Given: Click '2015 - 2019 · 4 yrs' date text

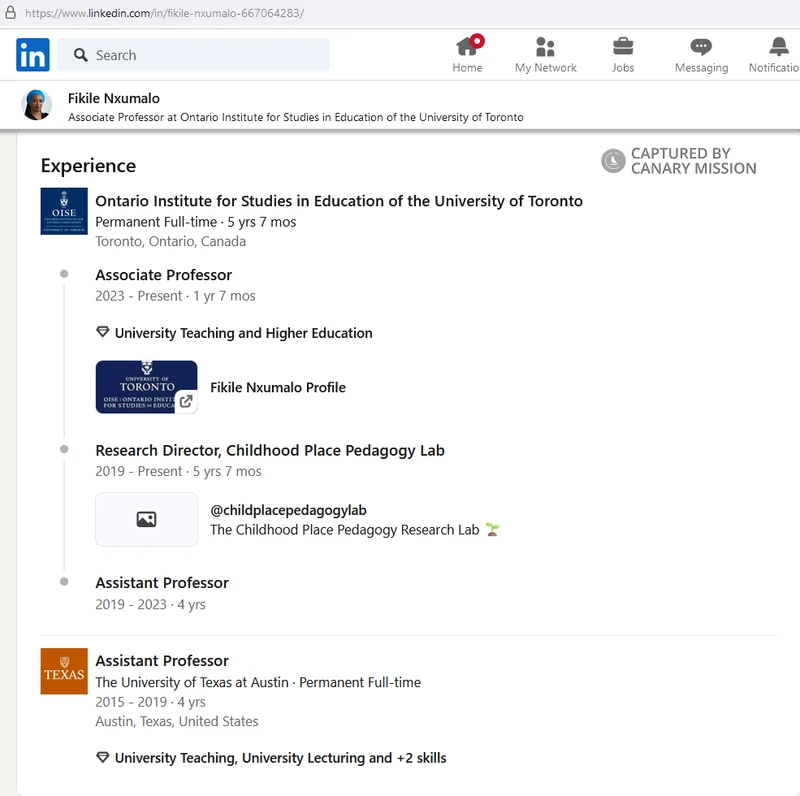Looking at the screenshot, I should [x=150, y=702].
